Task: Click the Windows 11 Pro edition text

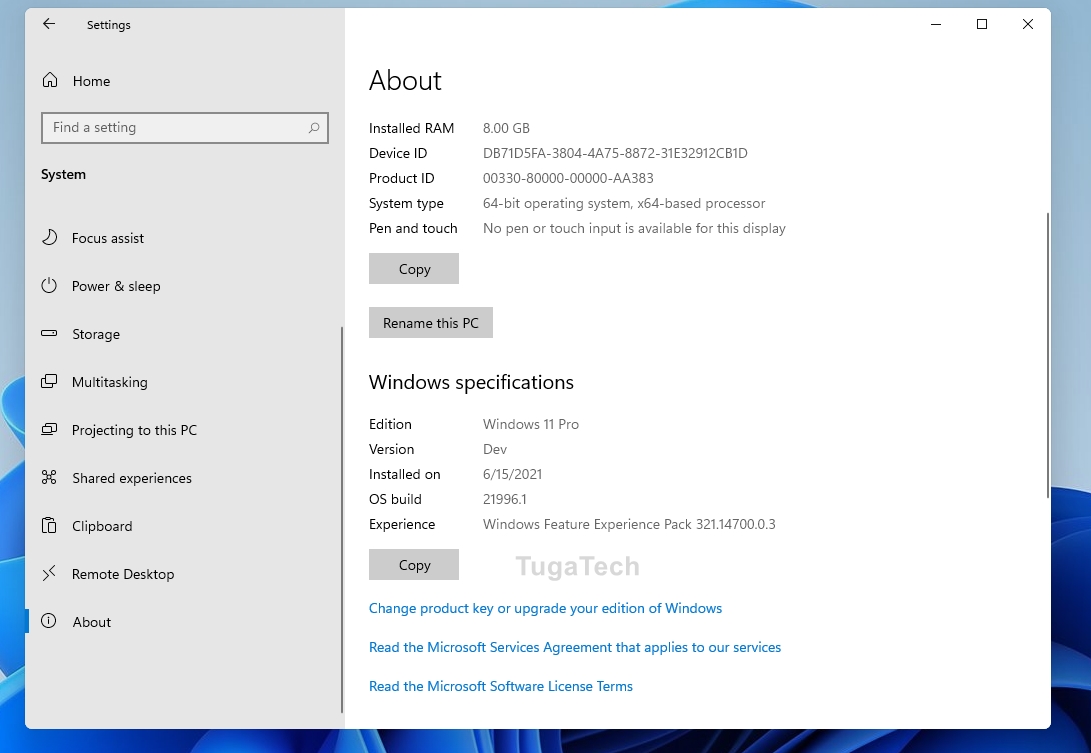Action: coord(531,424)
